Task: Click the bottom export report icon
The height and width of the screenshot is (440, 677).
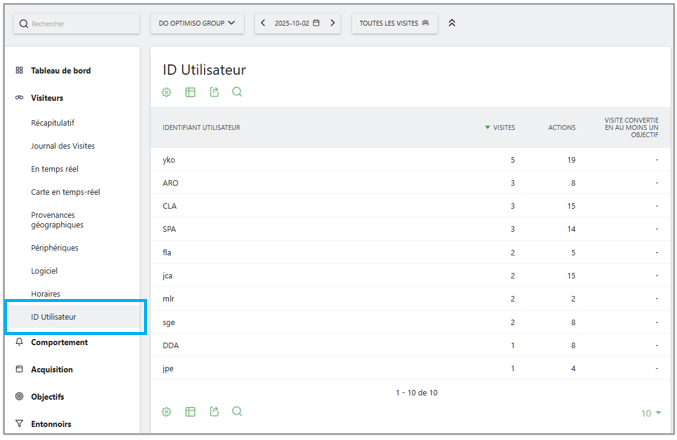Action: (x=214, y=411)
